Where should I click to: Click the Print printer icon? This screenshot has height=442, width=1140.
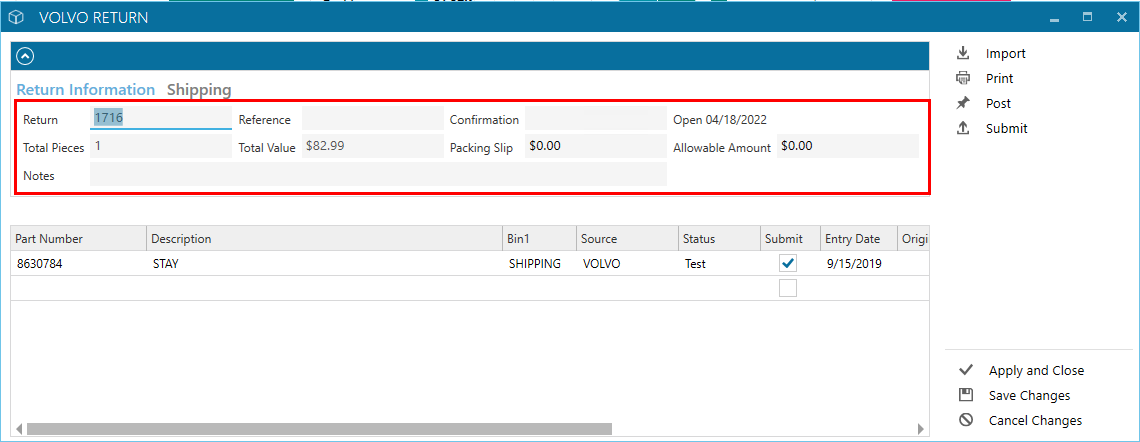click(x=963, y=78)
